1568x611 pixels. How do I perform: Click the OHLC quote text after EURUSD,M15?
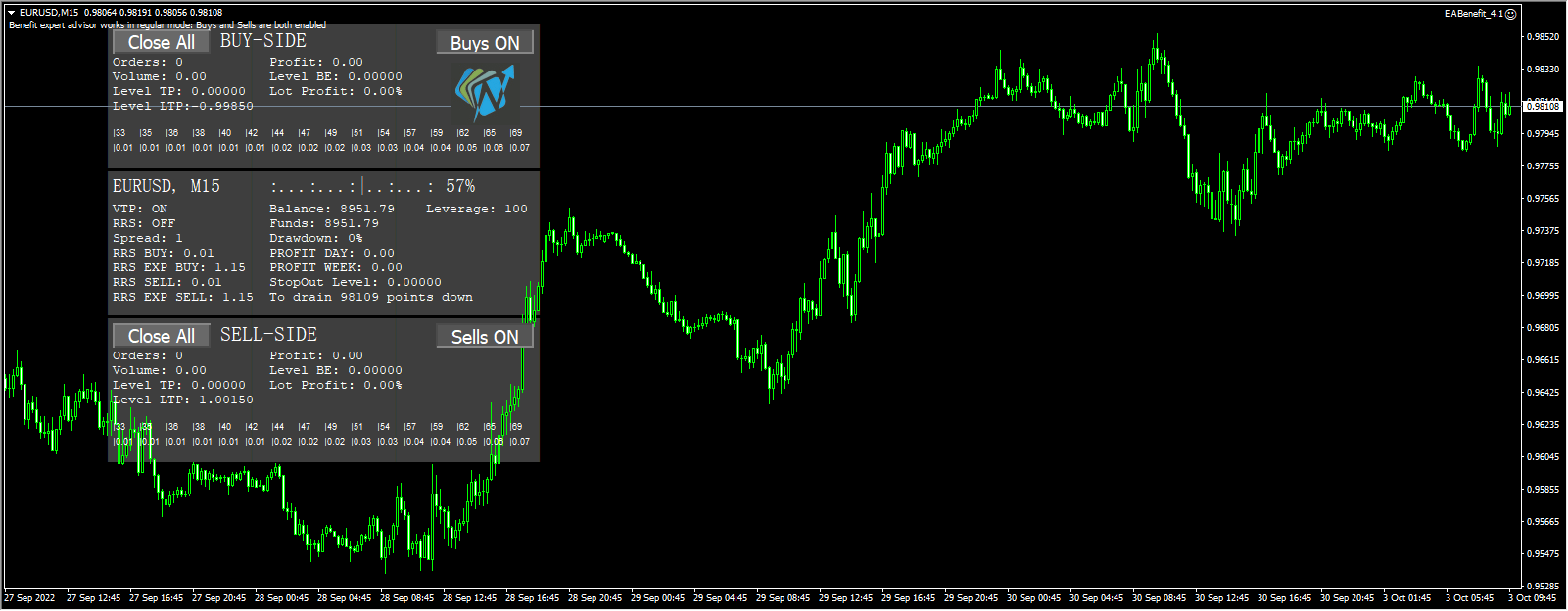point(153,13)
